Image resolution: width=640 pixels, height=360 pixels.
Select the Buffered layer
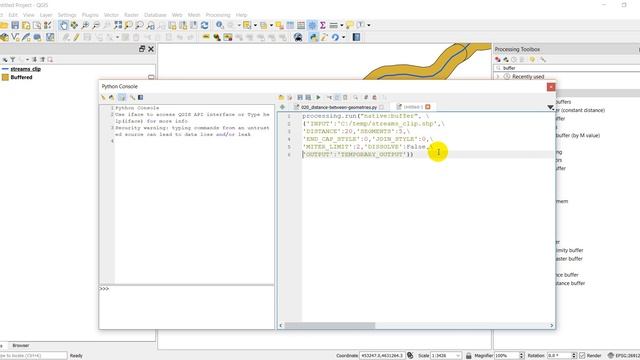(21, 77)
